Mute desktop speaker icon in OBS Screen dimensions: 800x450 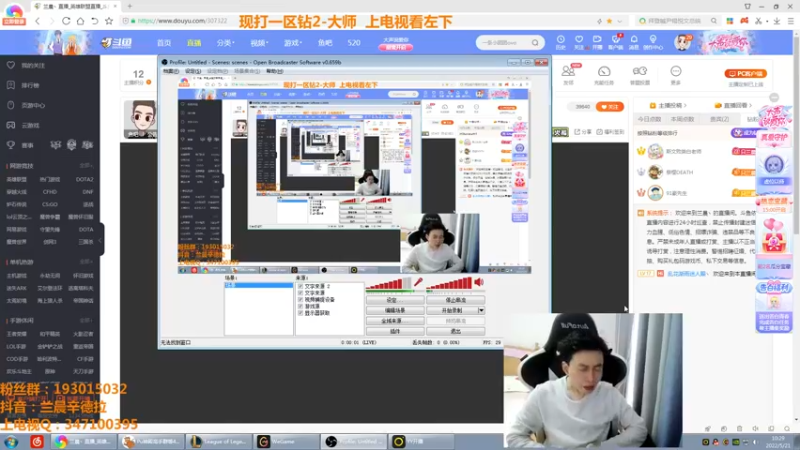tap(479, 282)
